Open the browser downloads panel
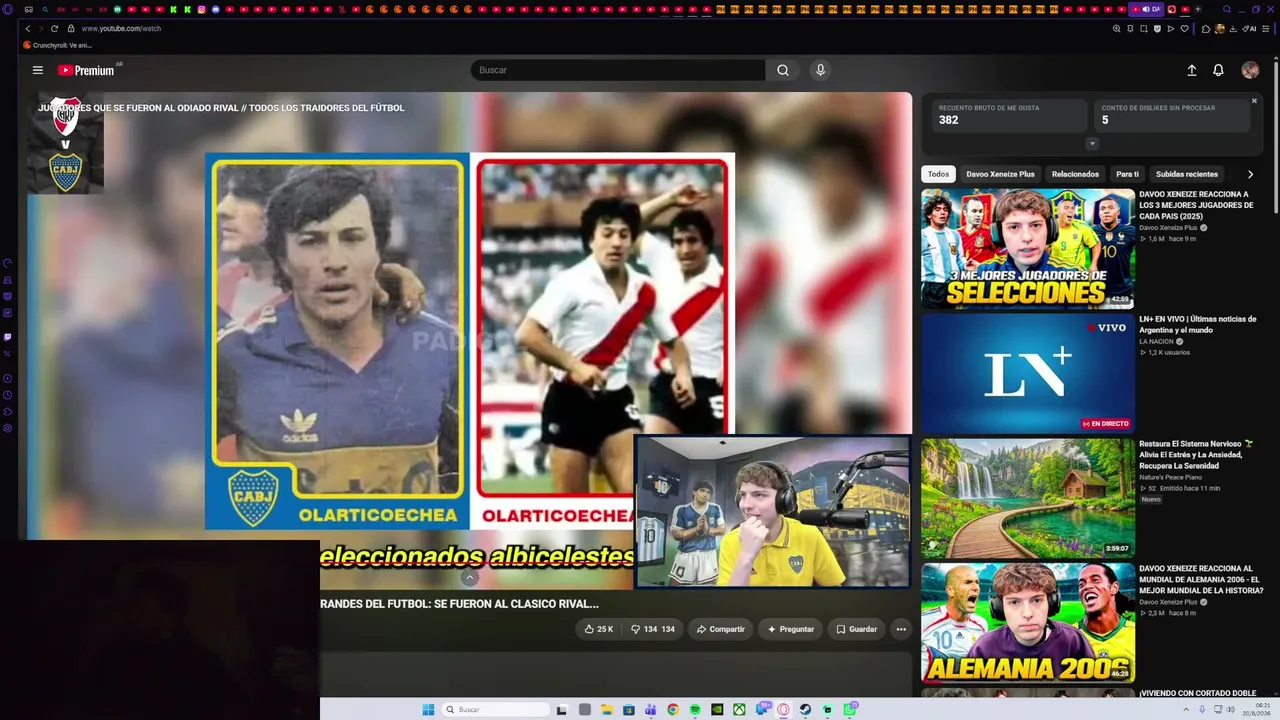Screen dimensions: 1280x720 click(x=1233, y=29)
